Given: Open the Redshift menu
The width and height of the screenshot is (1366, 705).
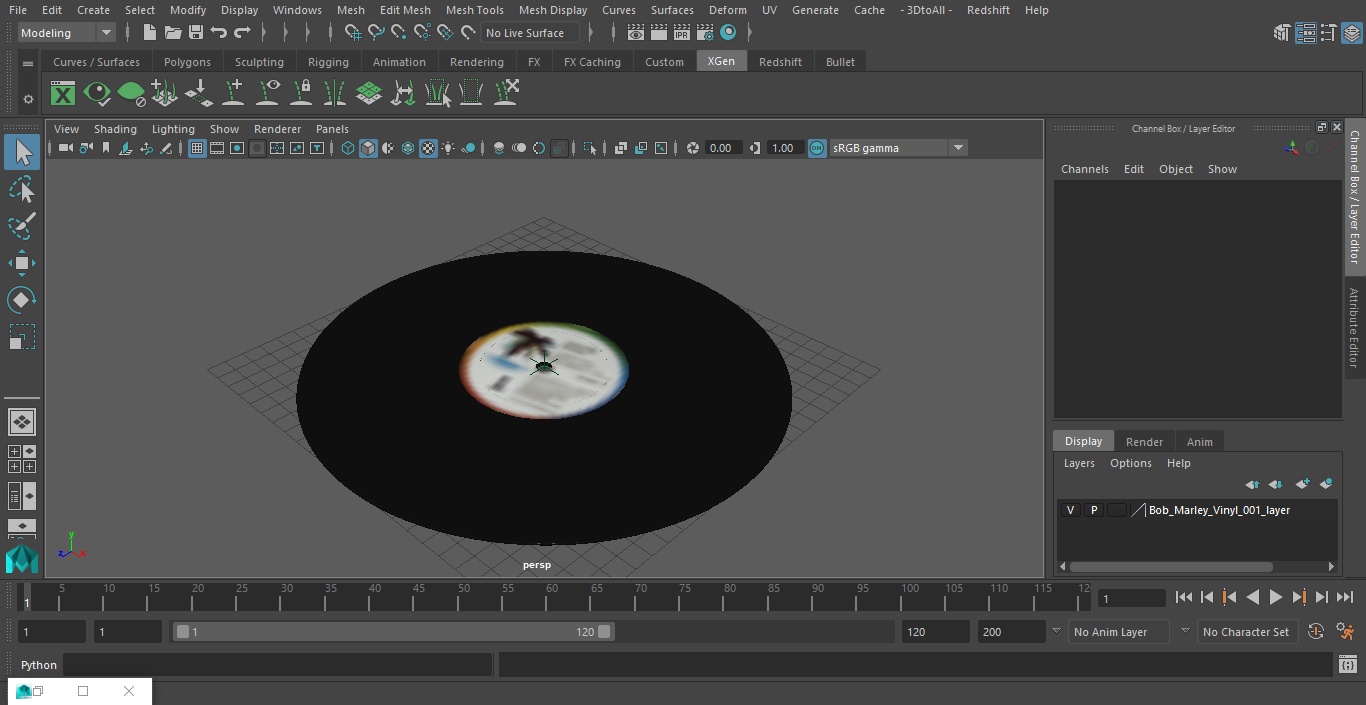Looking at the screenshot, I should point(988,10).
